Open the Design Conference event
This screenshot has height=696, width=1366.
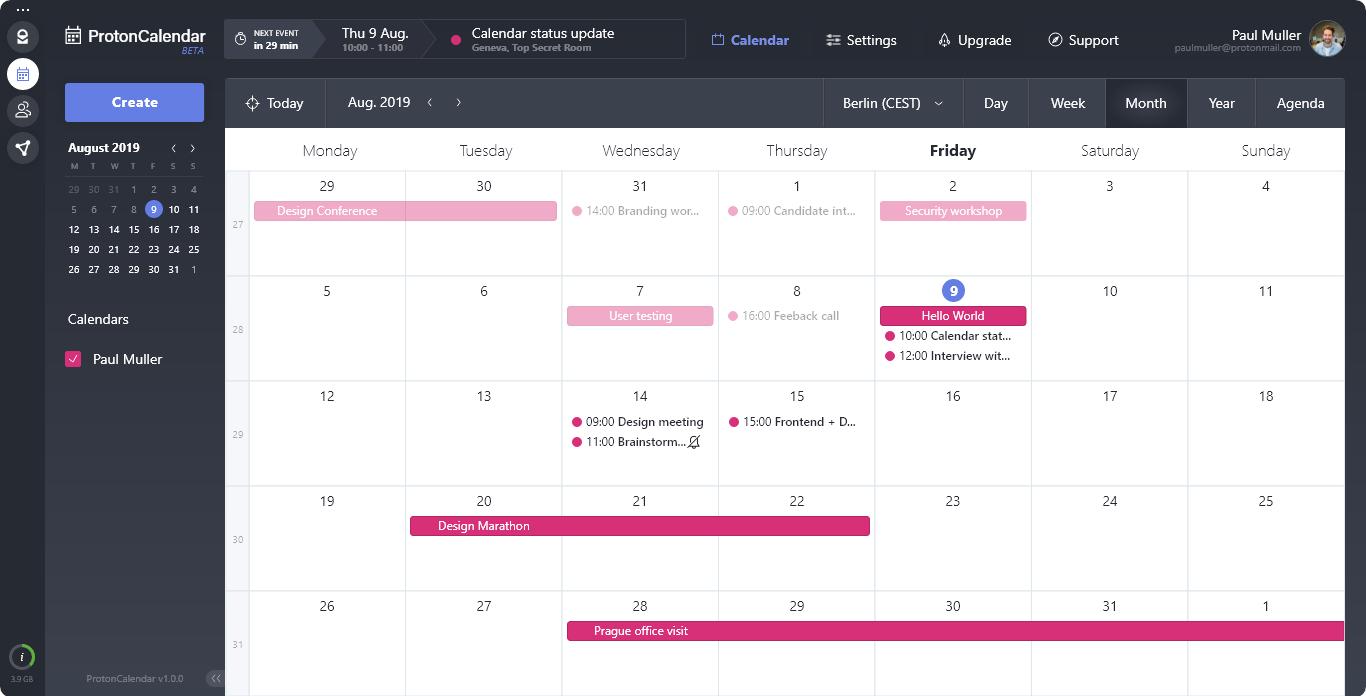(405, 211)
